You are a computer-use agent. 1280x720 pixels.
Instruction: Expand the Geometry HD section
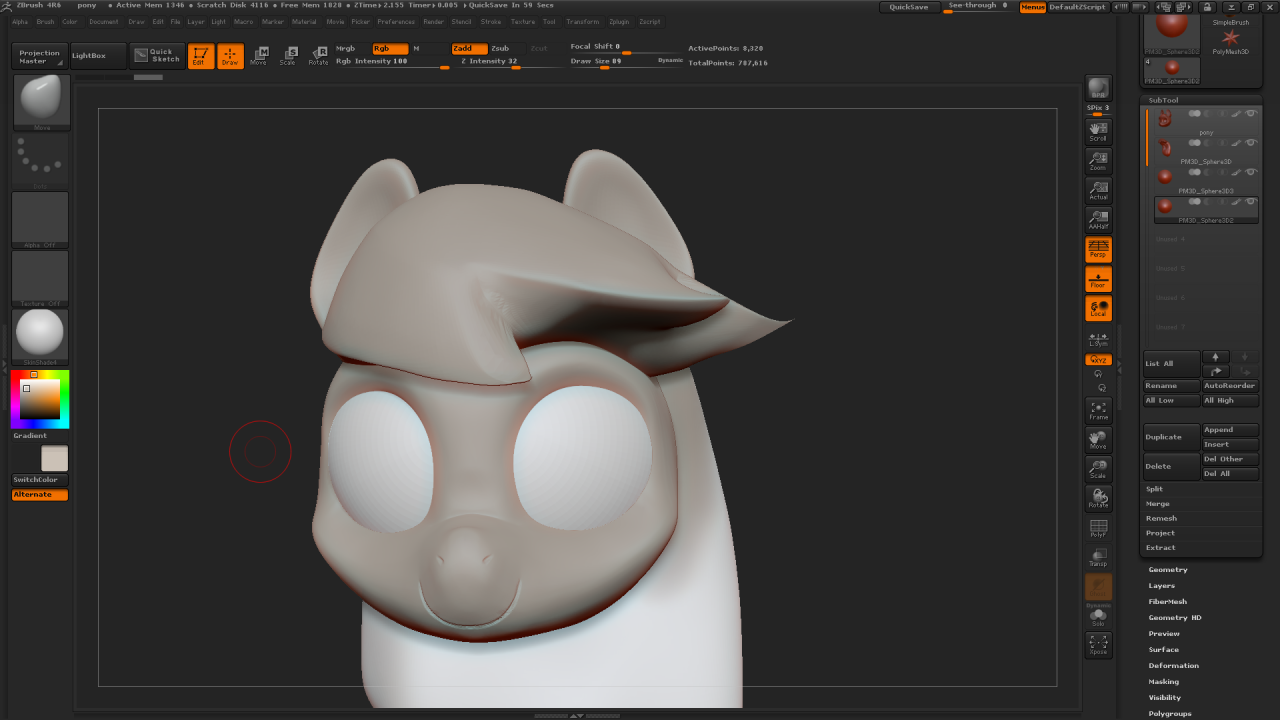(x=1175, y=618)
